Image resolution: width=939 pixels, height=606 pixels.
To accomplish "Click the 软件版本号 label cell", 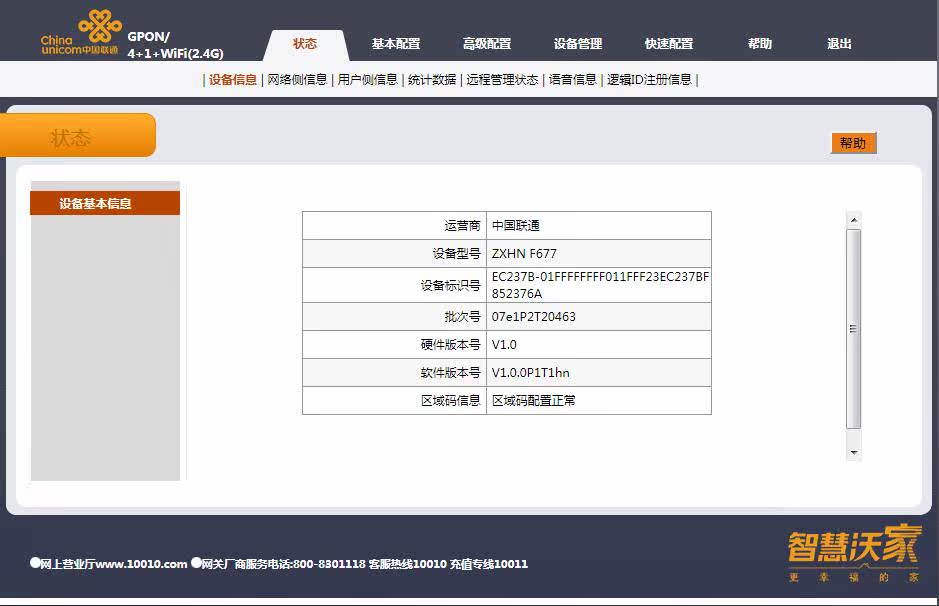I will point(395,373).
